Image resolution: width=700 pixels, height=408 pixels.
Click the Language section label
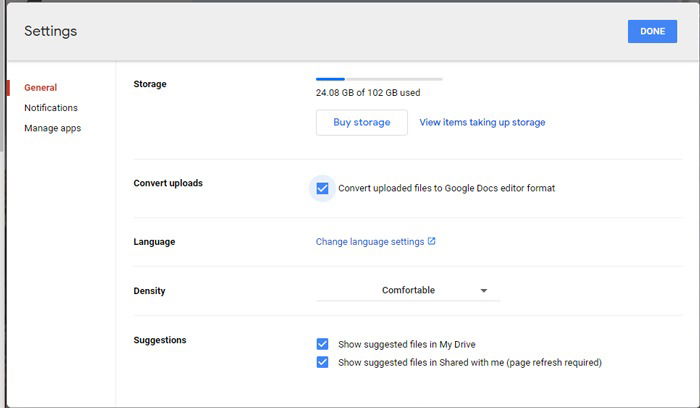154,242
